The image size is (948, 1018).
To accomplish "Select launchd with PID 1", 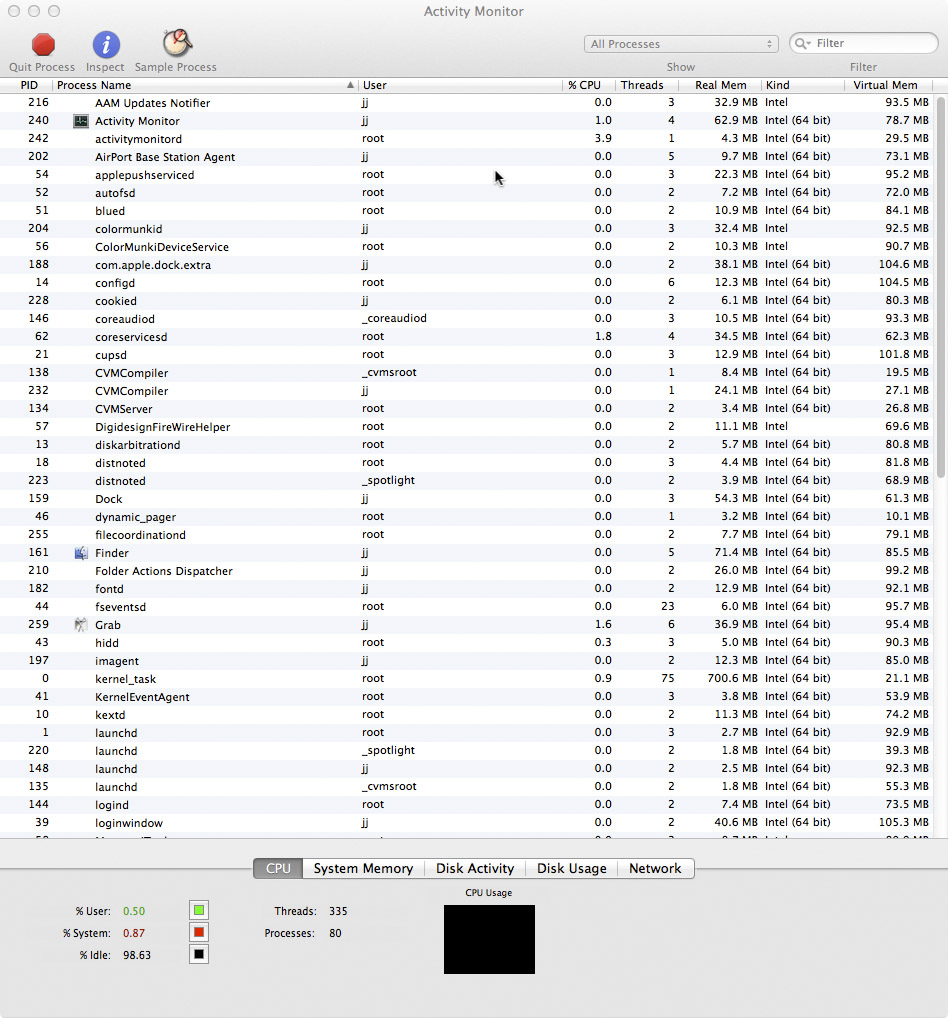I will [468, 732].
